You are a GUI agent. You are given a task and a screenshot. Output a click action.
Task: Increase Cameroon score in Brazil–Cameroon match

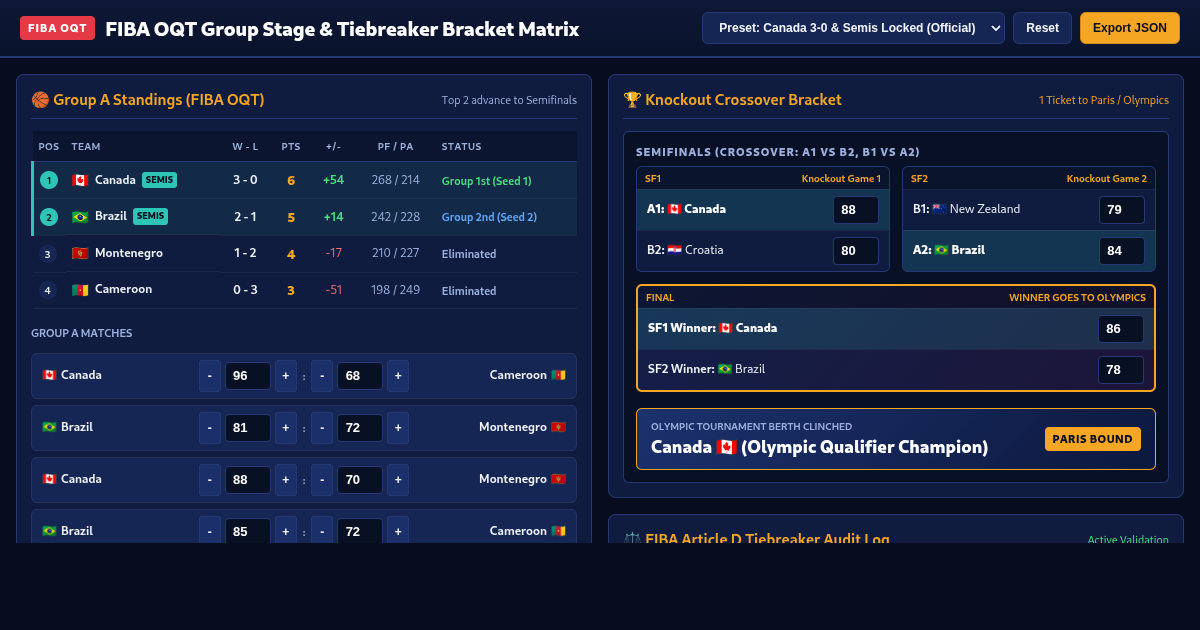tap(398, 530)
